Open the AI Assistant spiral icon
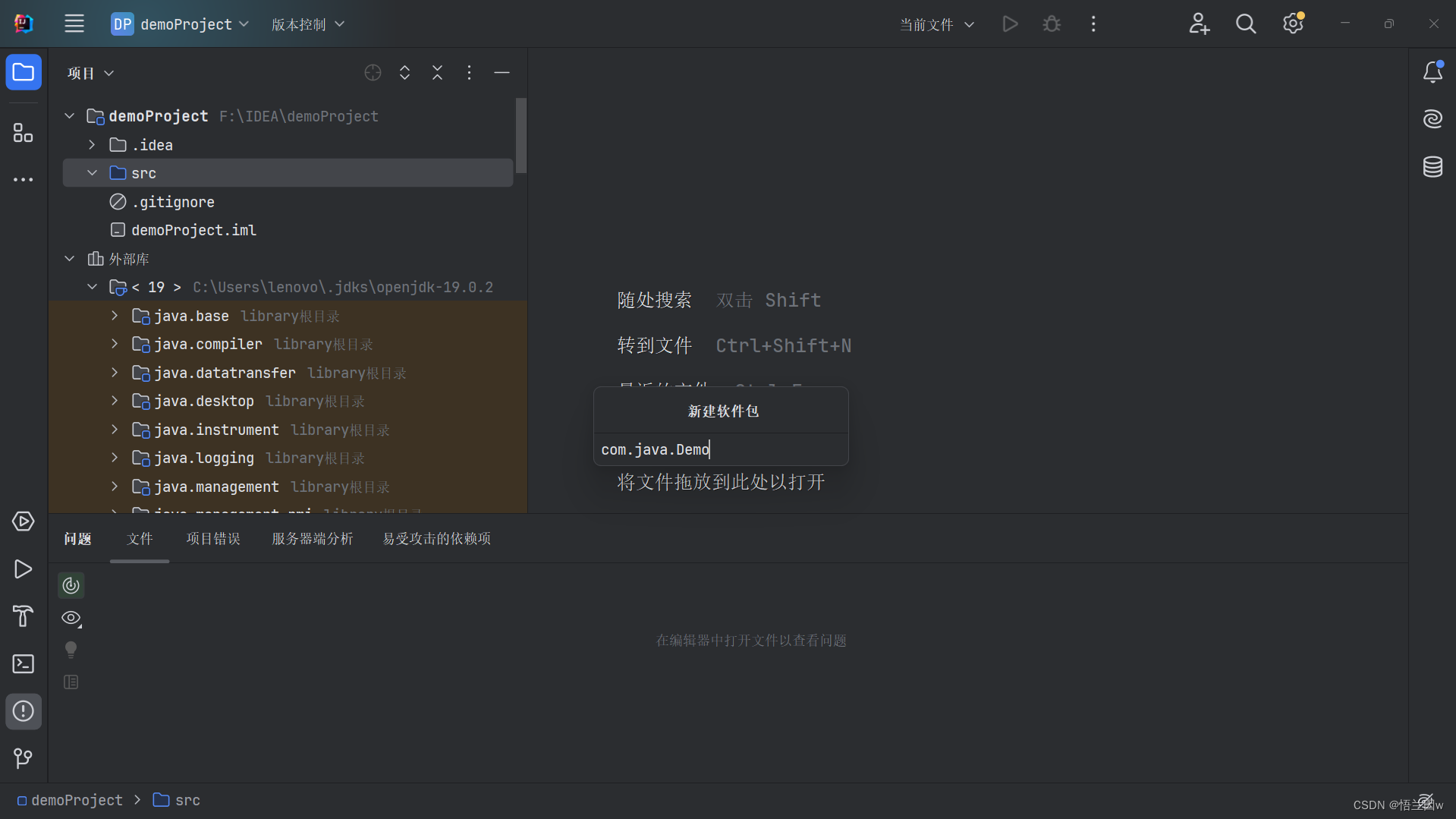Screen dimensions: 1456x819 tap(1432, 119)
